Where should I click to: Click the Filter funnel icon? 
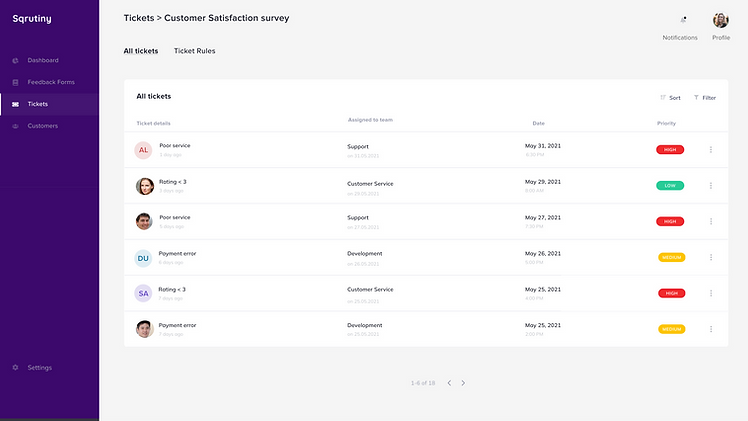tap(696, 97)
